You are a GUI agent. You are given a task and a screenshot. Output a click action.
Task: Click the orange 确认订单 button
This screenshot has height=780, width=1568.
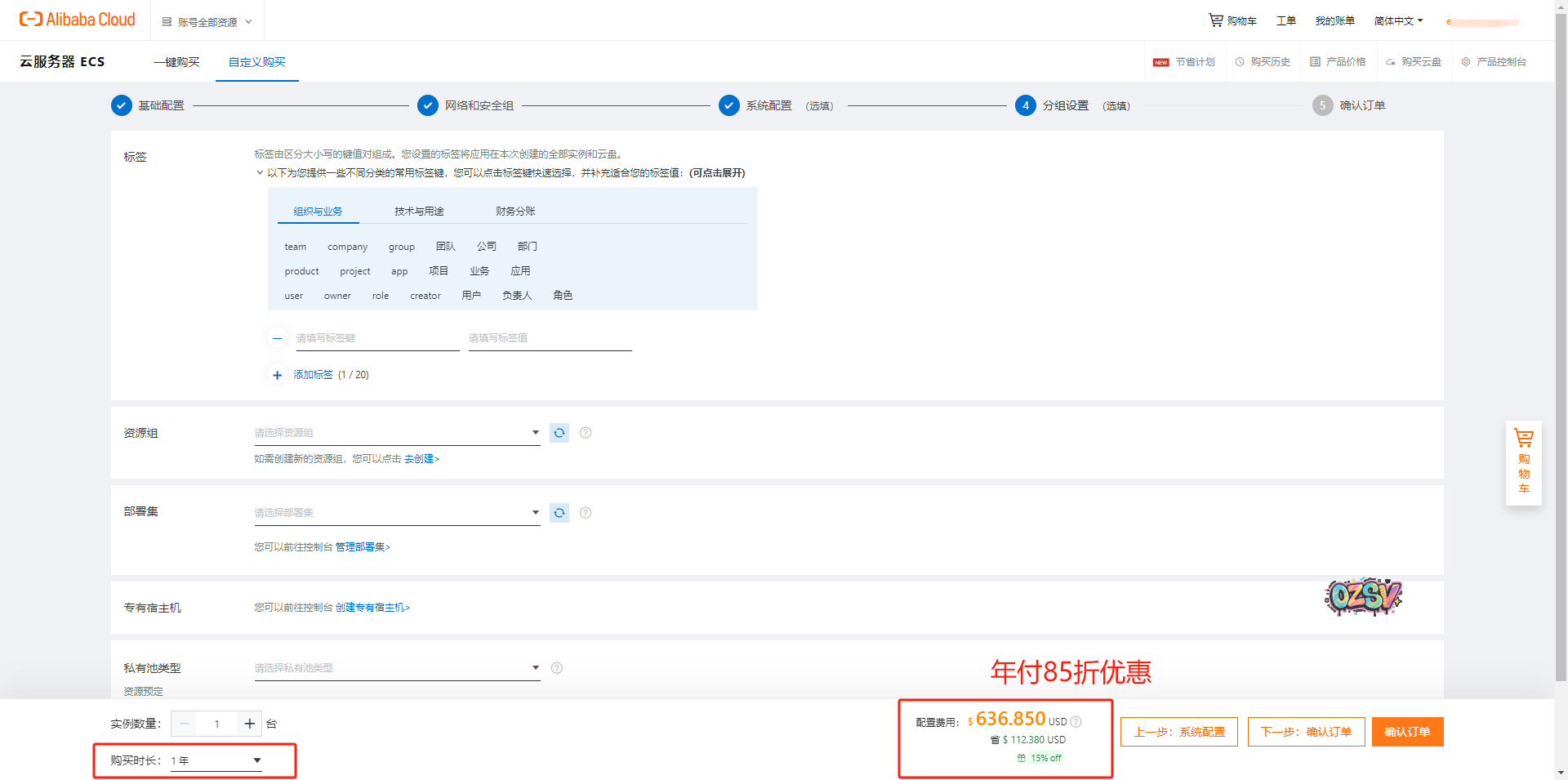pyautogui.click(x=1407, y=732)
